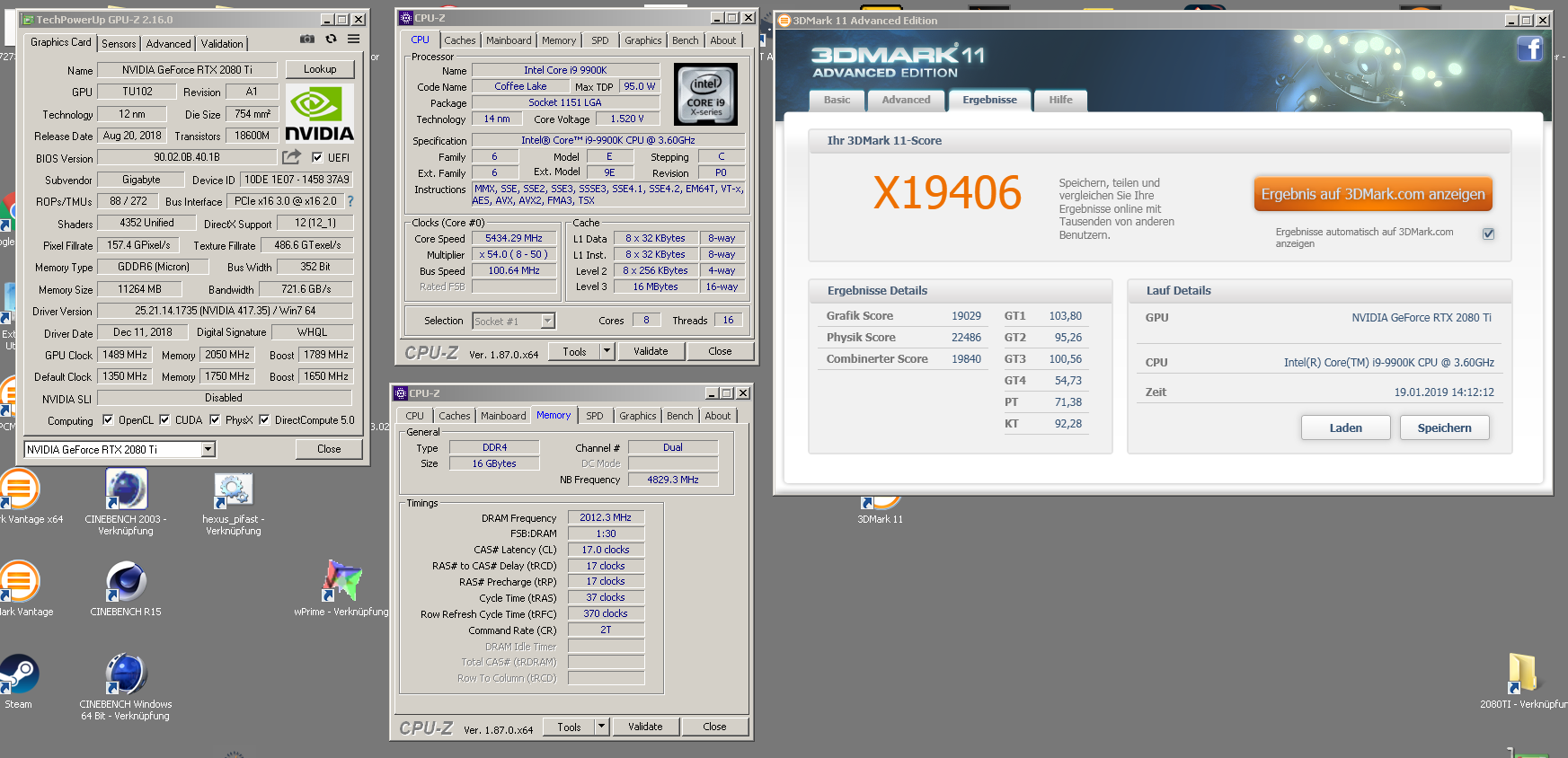Viewport: 1568px width, 758px height.
Task: Click the Memory CPU-Z window title icon
Action: pos(401,393)
